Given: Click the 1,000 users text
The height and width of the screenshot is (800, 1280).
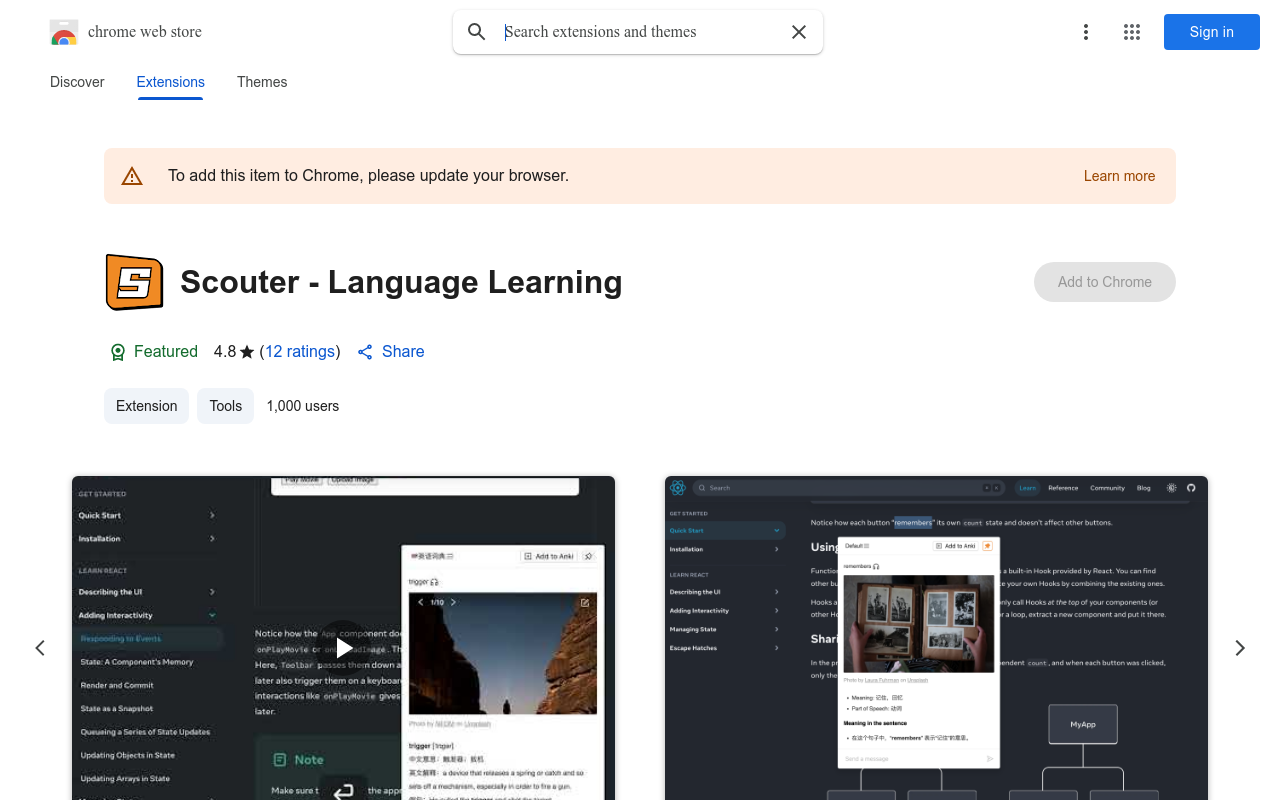Looking at the screenshot, I should pyautogui.click(x=303, y=406).
